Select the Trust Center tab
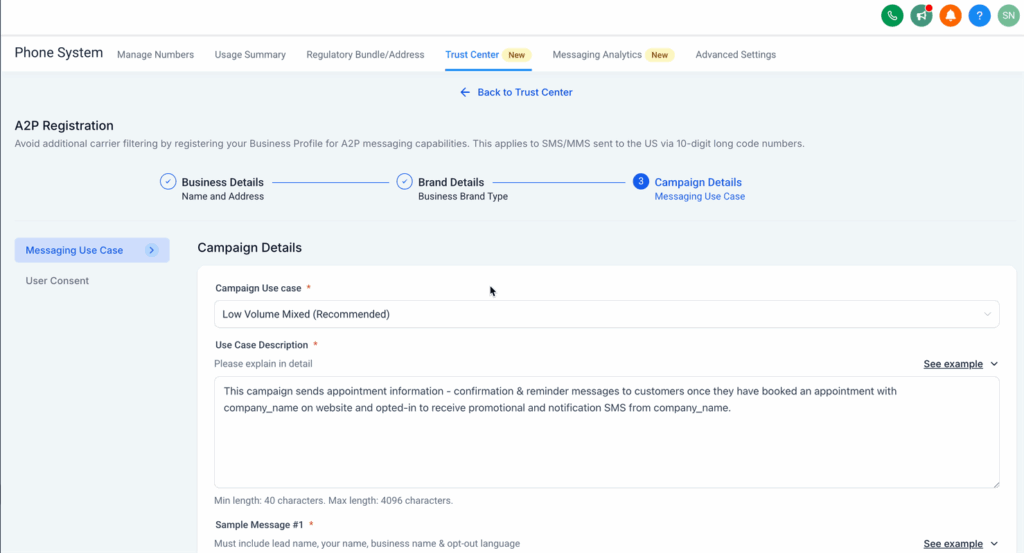The width and height of the screenshot is (1024, 553). pyautogui.click(x=472, y=55)
